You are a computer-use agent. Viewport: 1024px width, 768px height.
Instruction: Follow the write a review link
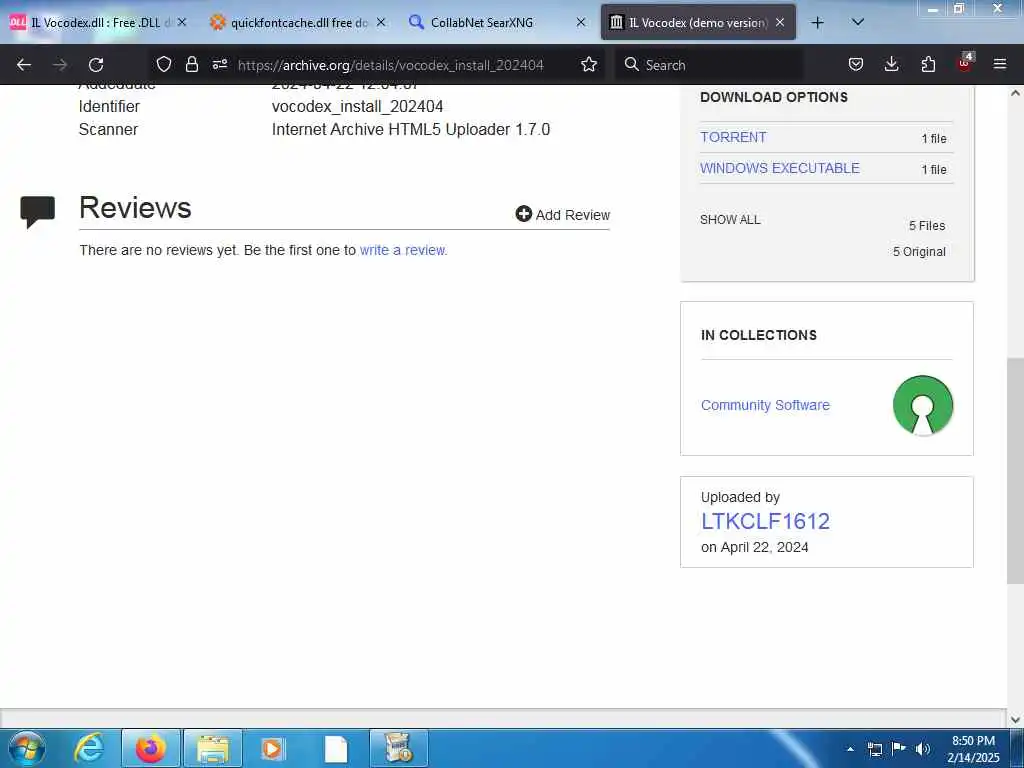403,250
